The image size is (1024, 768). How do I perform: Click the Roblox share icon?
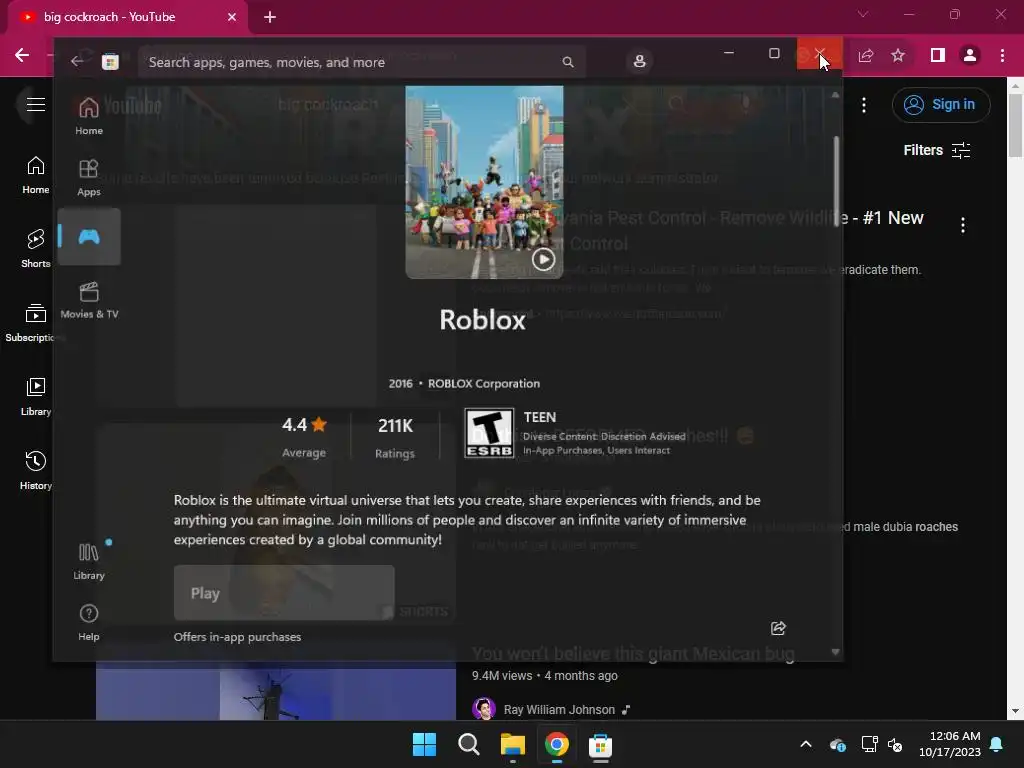[778, 628]
